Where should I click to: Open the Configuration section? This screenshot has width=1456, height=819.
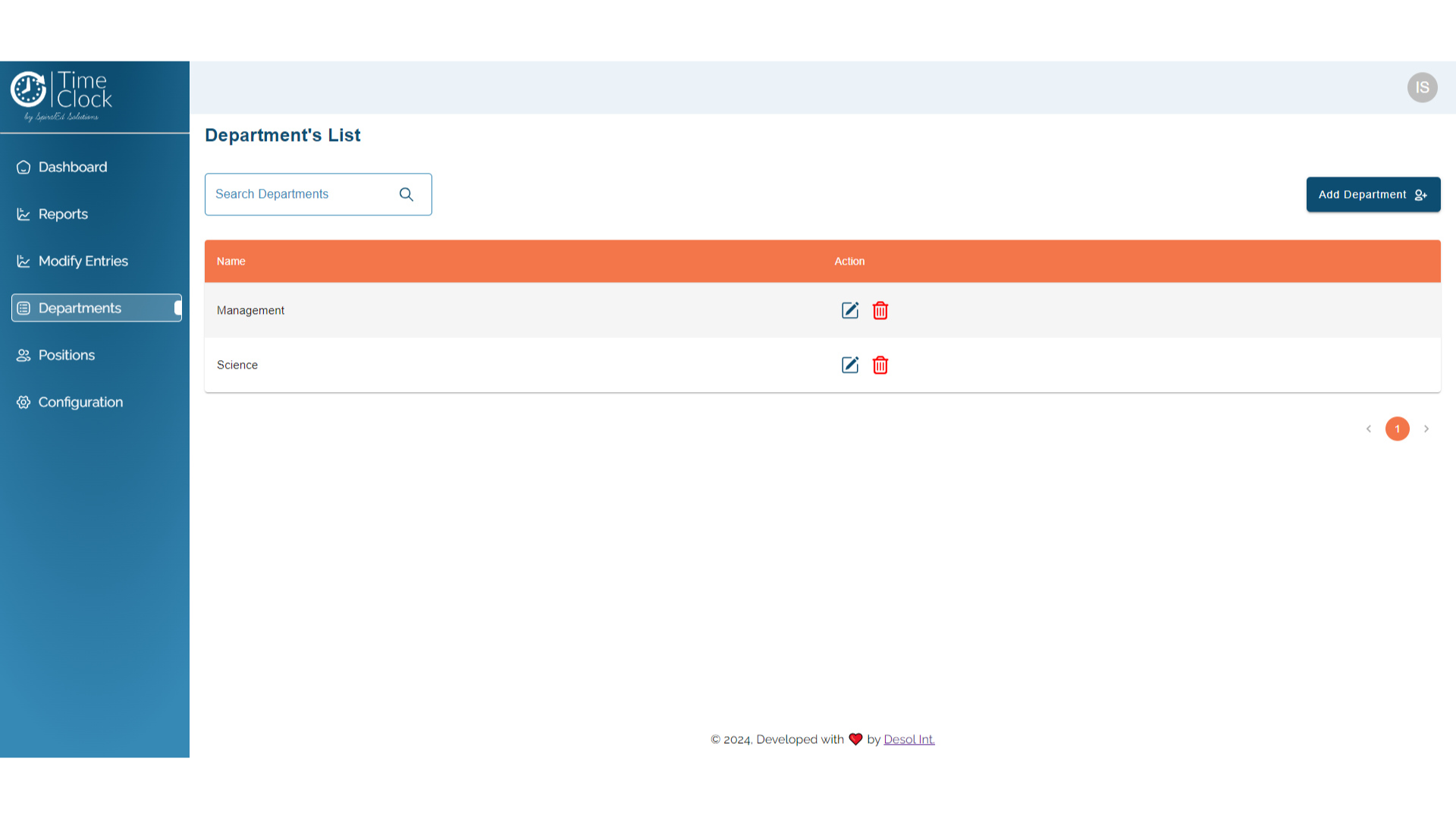click(80, 402)
